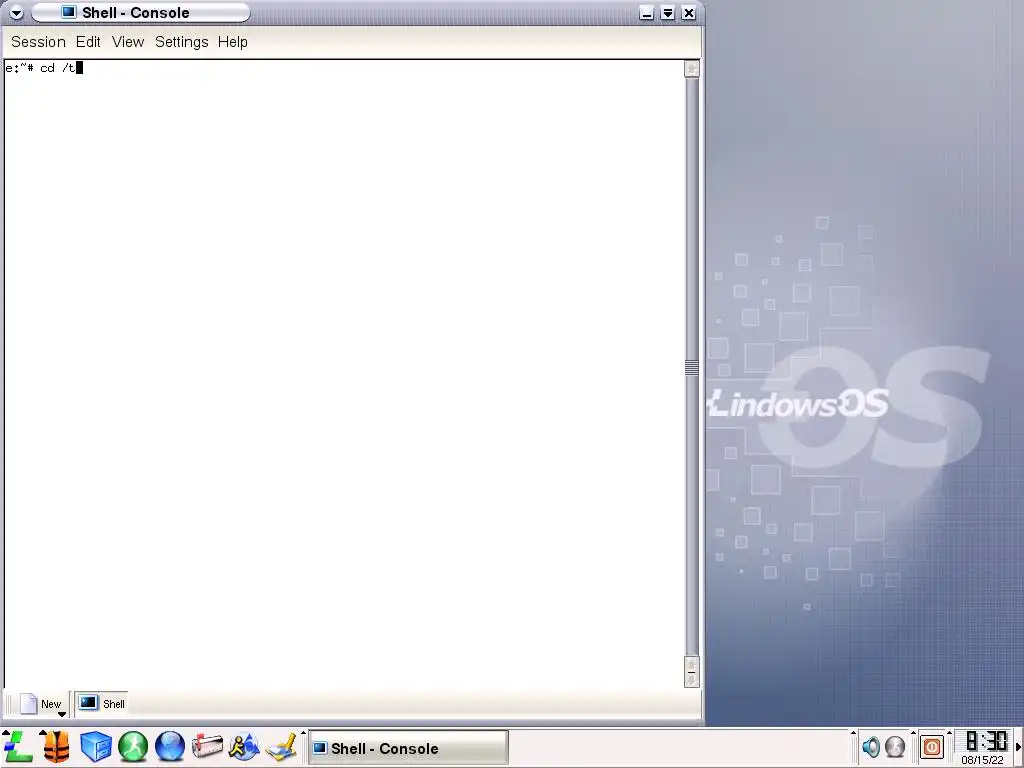Click the New session page icon

coord(29,703)
